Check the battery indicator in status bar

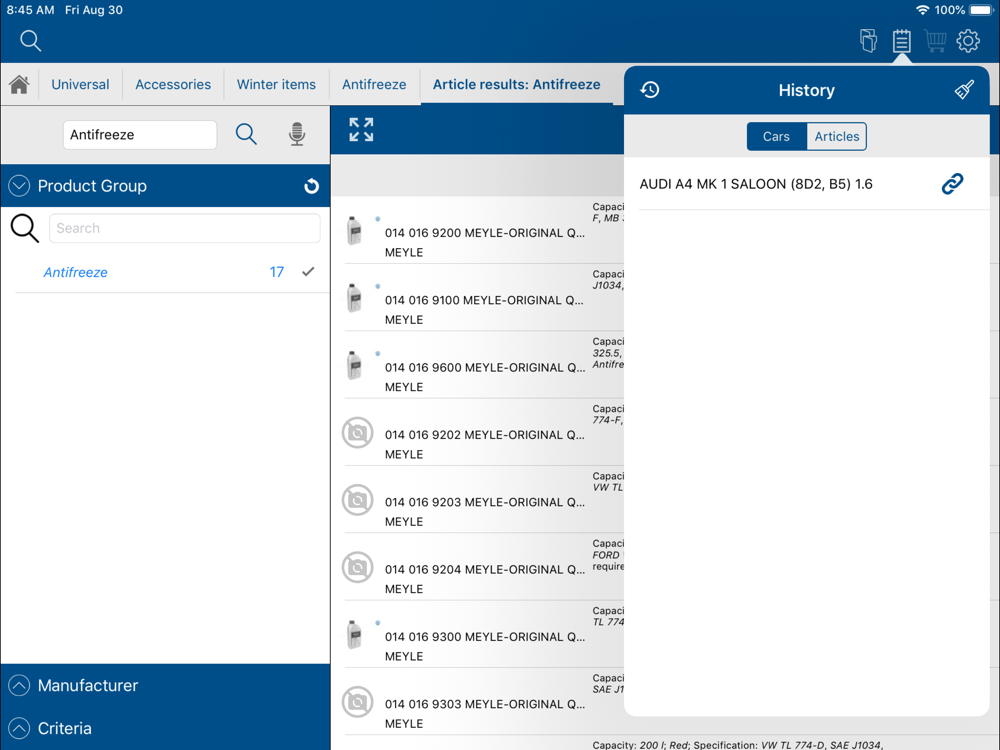(982, 10)
